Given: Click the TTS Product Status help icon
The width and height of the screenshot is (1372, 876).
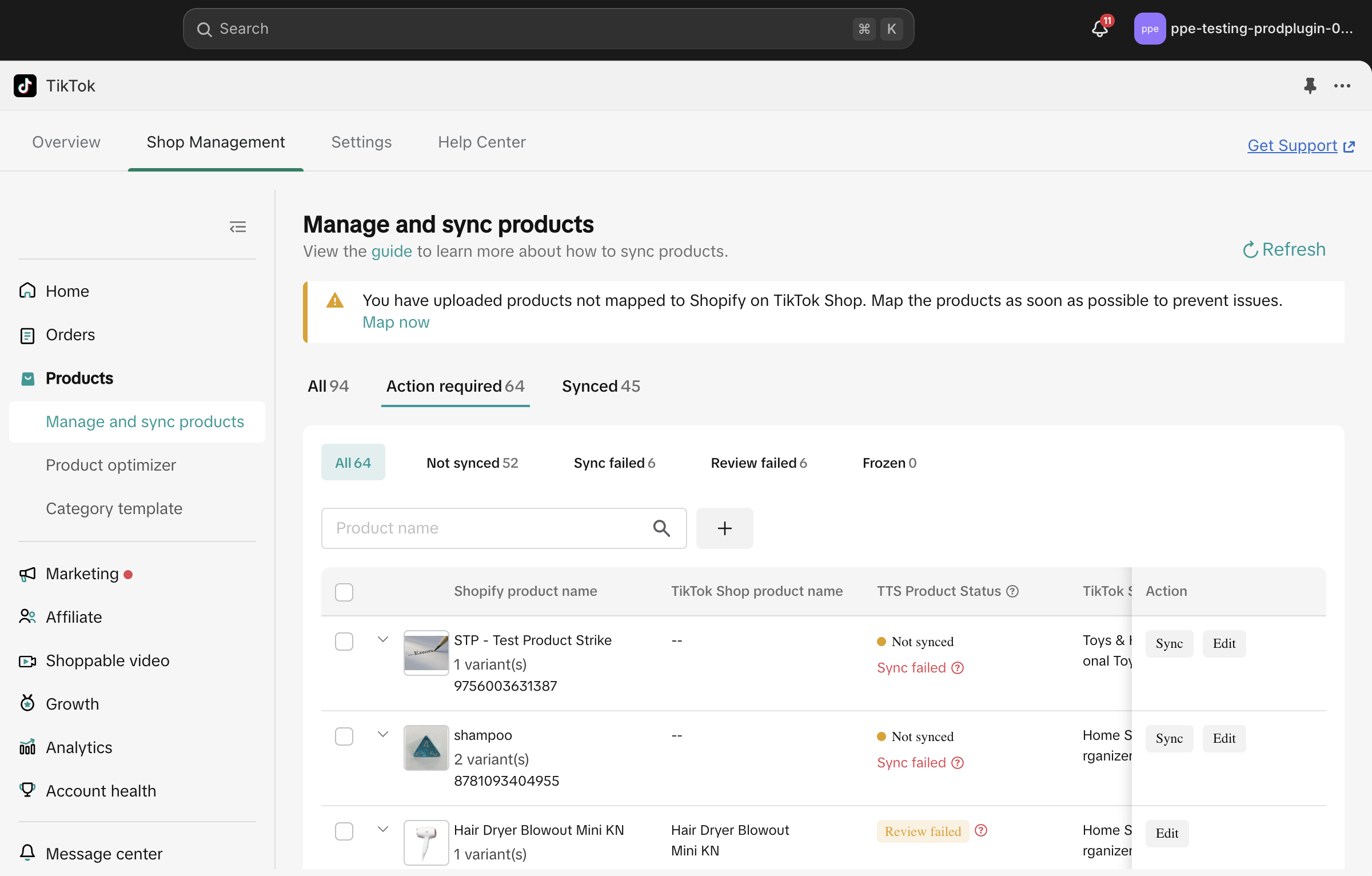Looking at the screenshot, I should [x=1012, y=591].
